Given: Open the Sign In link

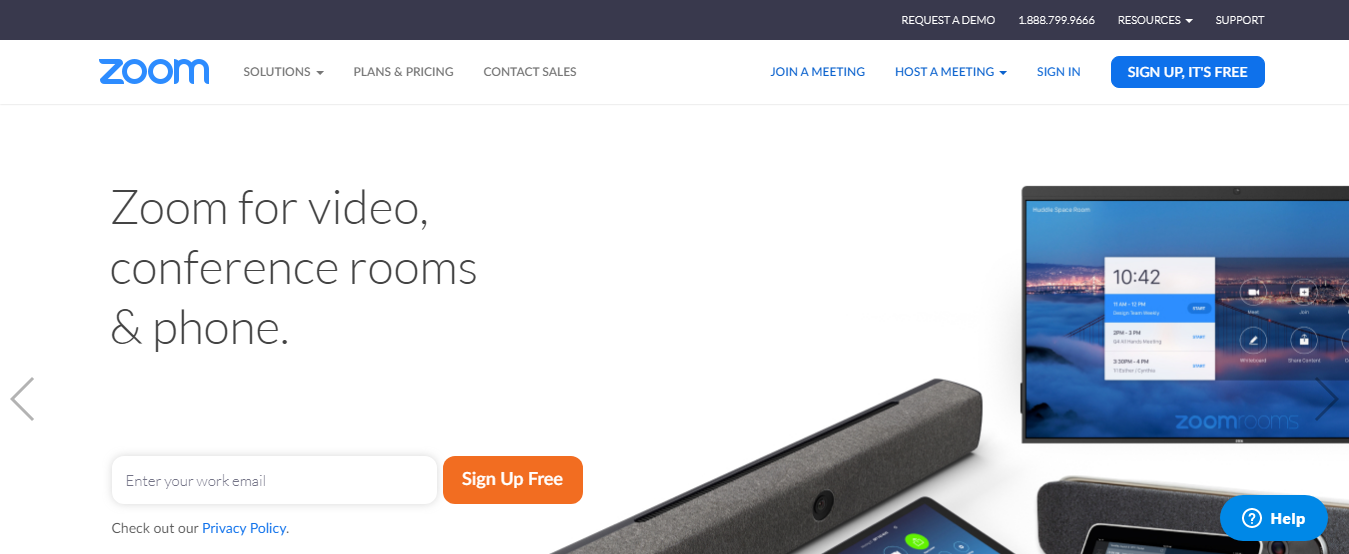Looking at the screenshot, I should (1059, 72).
